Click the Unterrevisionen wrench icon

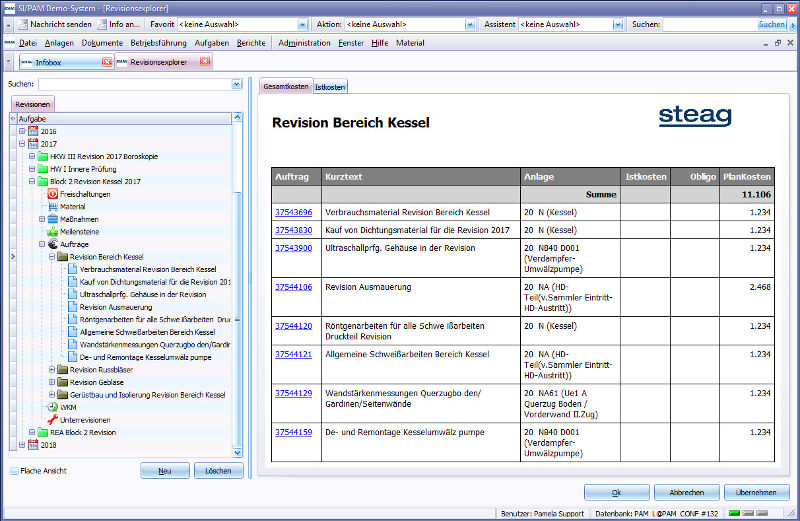(53, 419)
